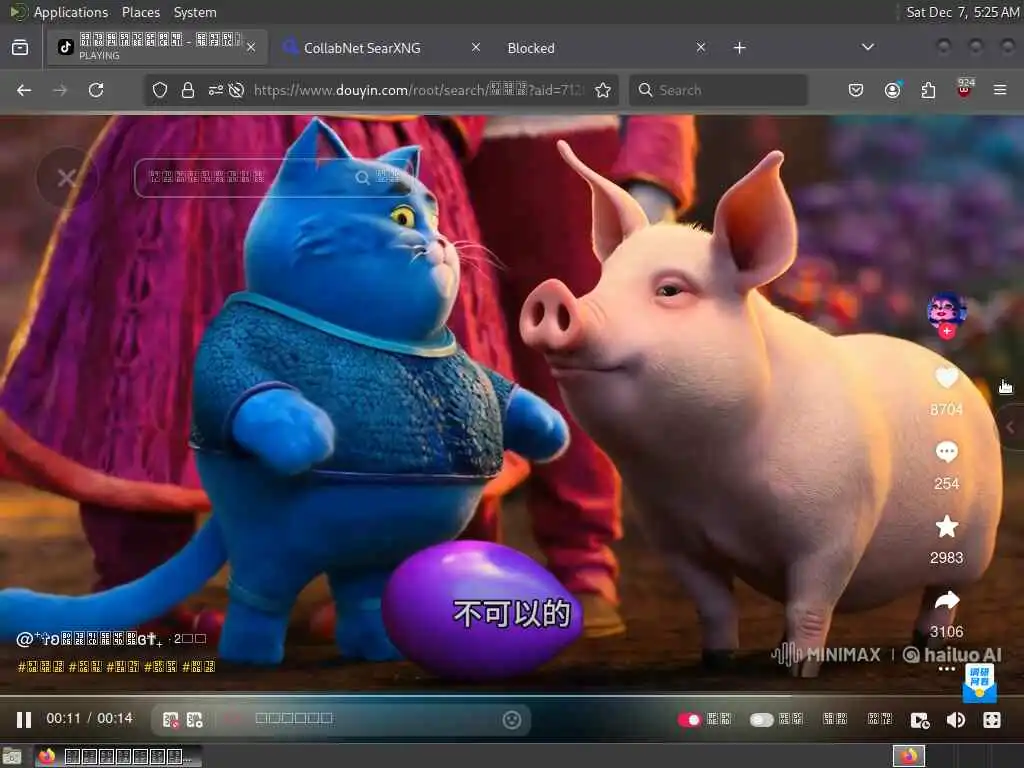Go forward with the forward arrow
Image resolution: width=1024 pixels, height=768 pixels.
pyautogui.click(x=60, y=90)
